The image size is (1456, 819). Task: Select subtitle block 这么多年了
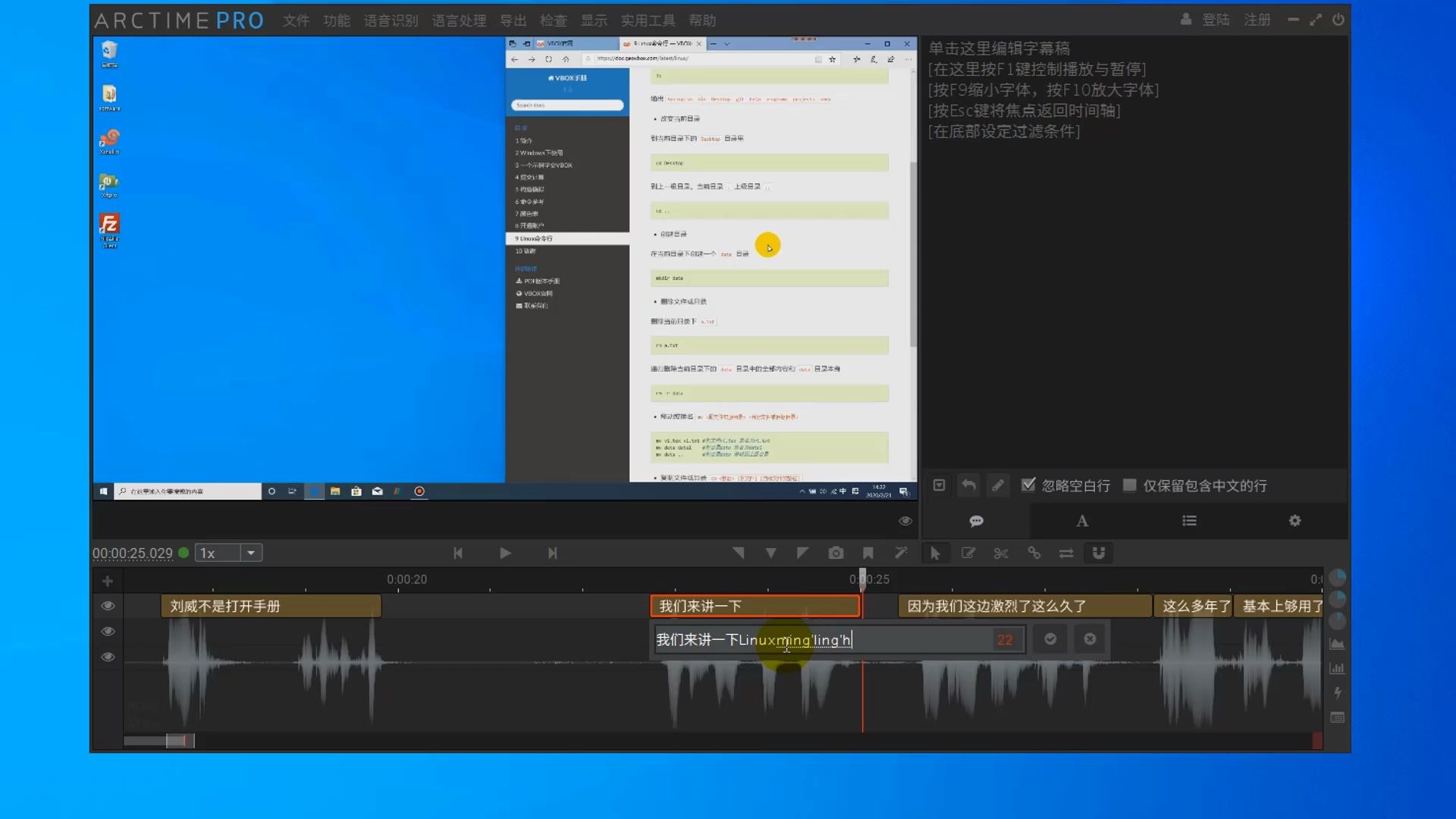[1193, 606]
